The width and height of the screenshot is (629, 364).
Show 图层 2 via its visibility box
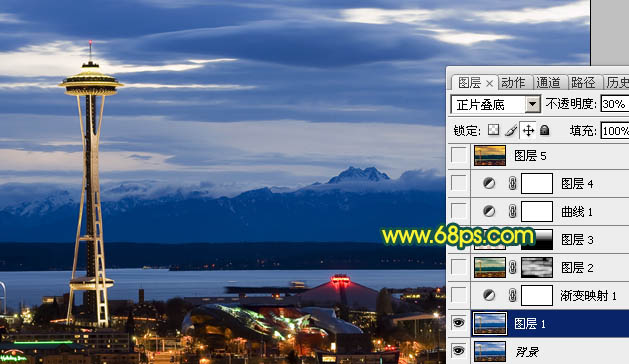pyautogui.click(x=459, y=267)
